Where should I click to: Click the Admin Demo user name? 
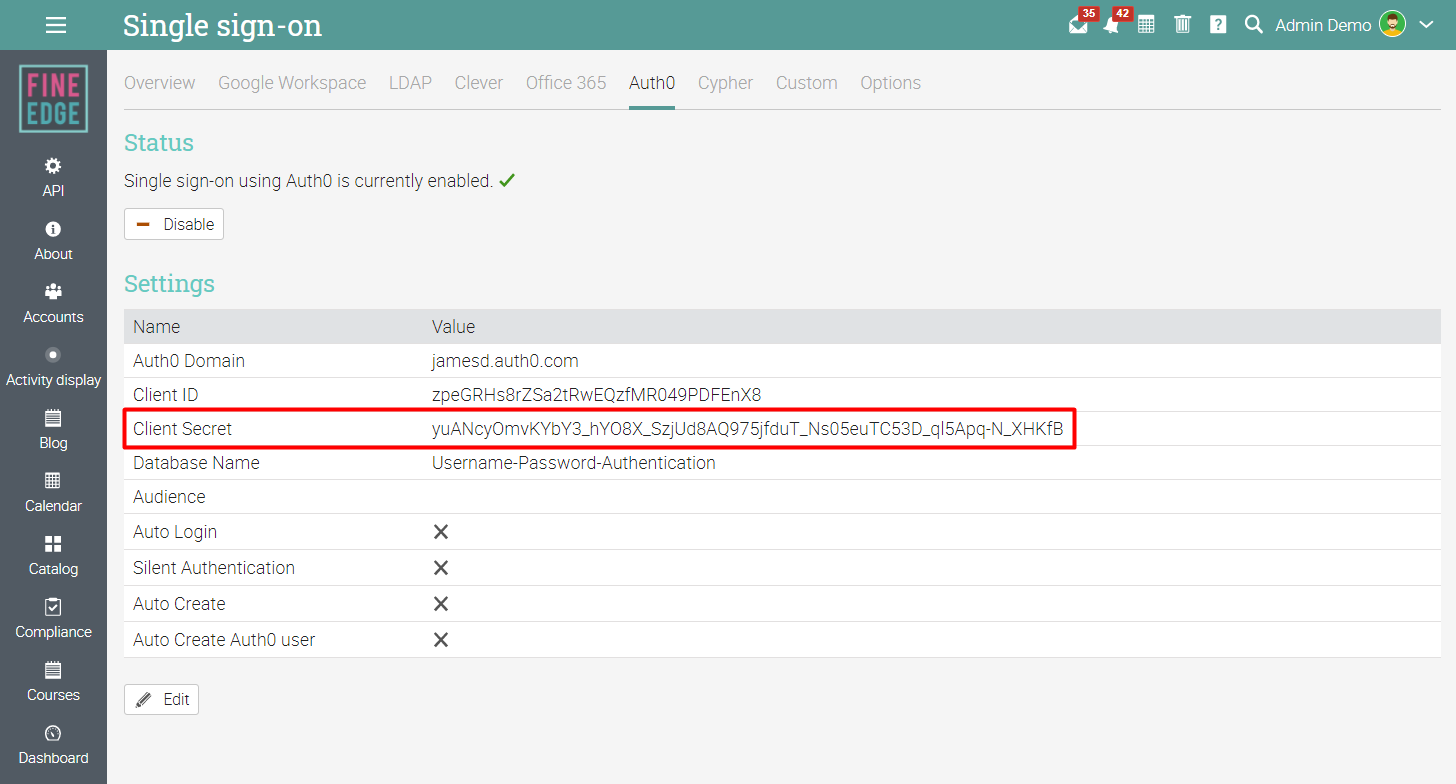pos(1323,25)
